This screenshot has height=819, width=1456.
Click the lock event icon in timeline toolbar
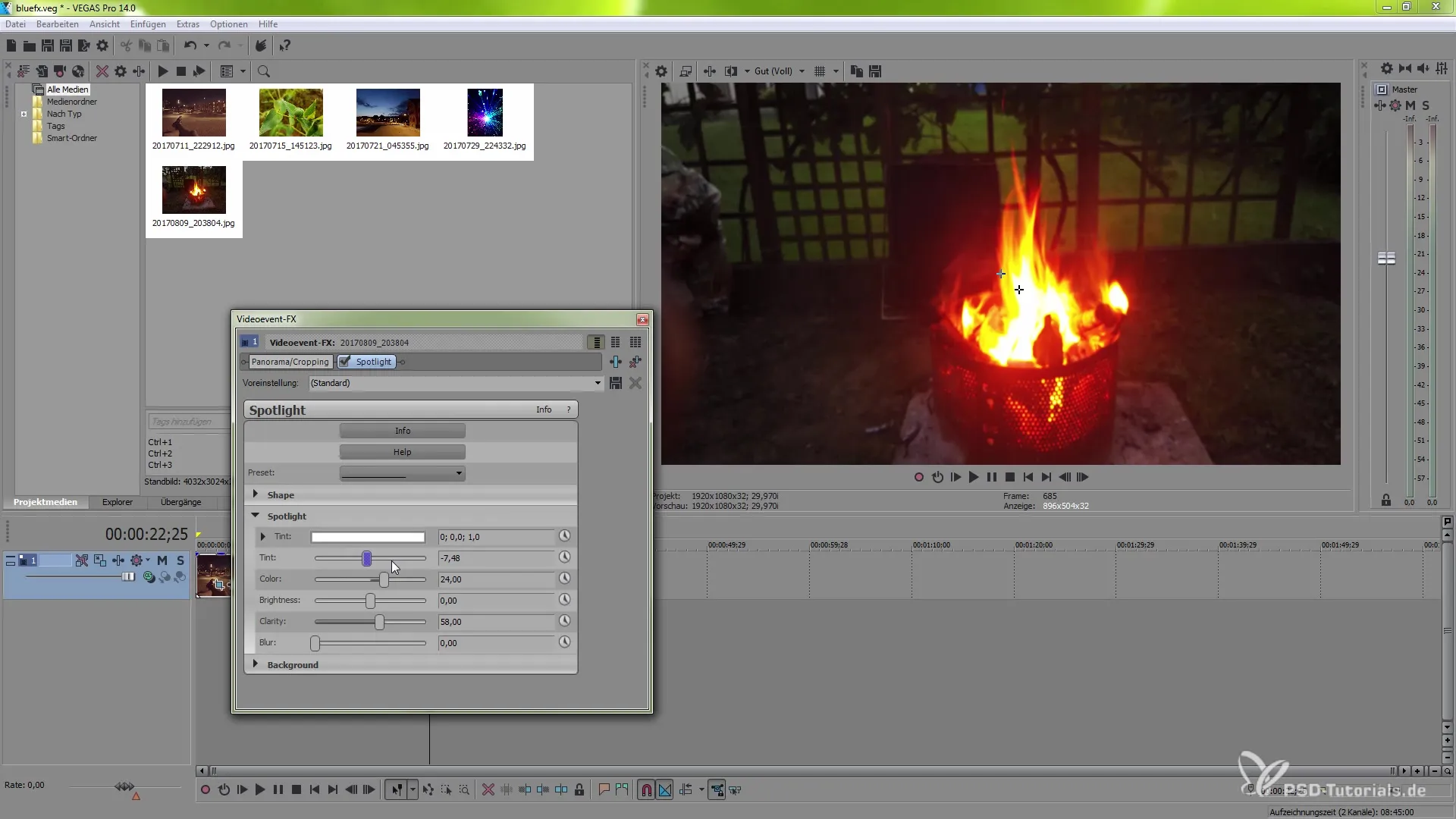(579, 790)
